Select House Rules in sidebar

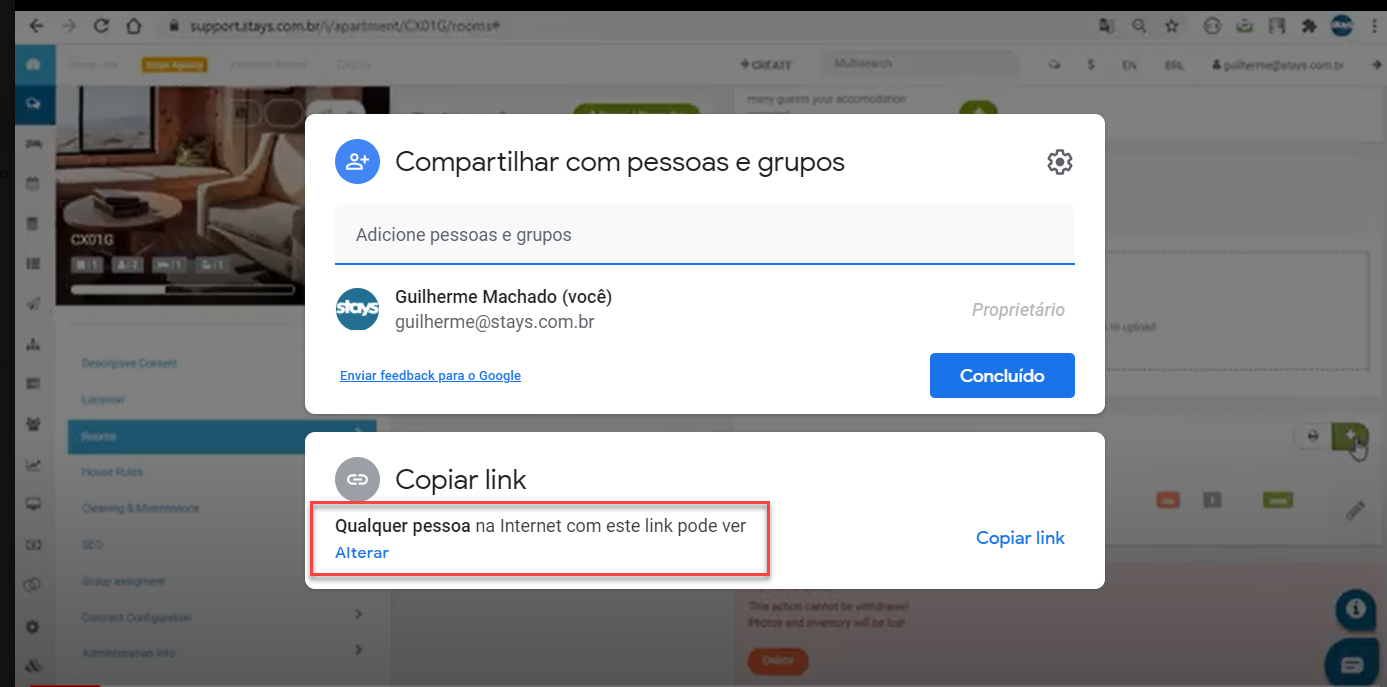pyautogui.click(x=112, y=472)
